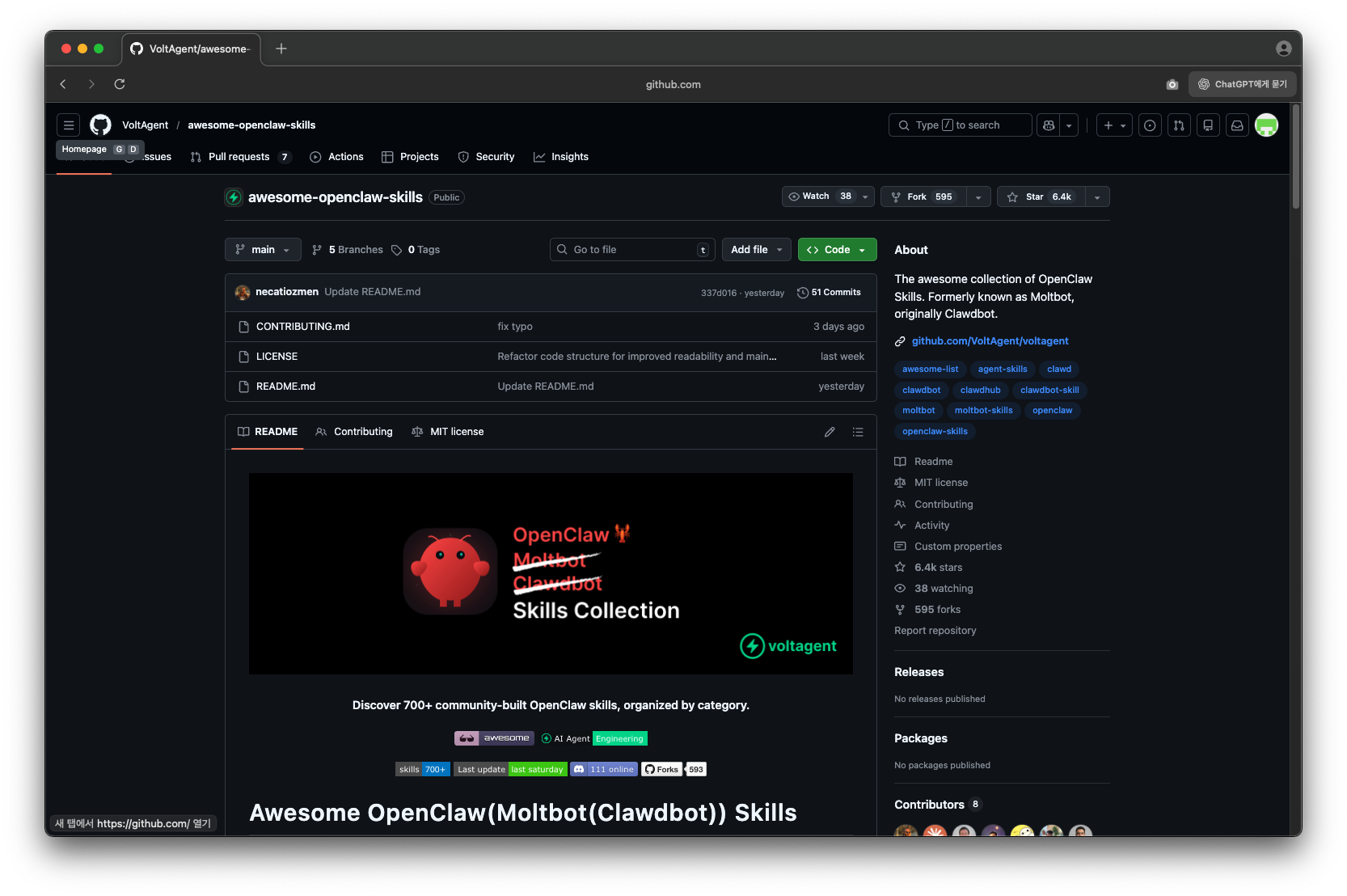The height and width of the screenshot is (896, 1347).
Task: Open the GitHub global navigation hamburger menu
Action: coord(69,125)
